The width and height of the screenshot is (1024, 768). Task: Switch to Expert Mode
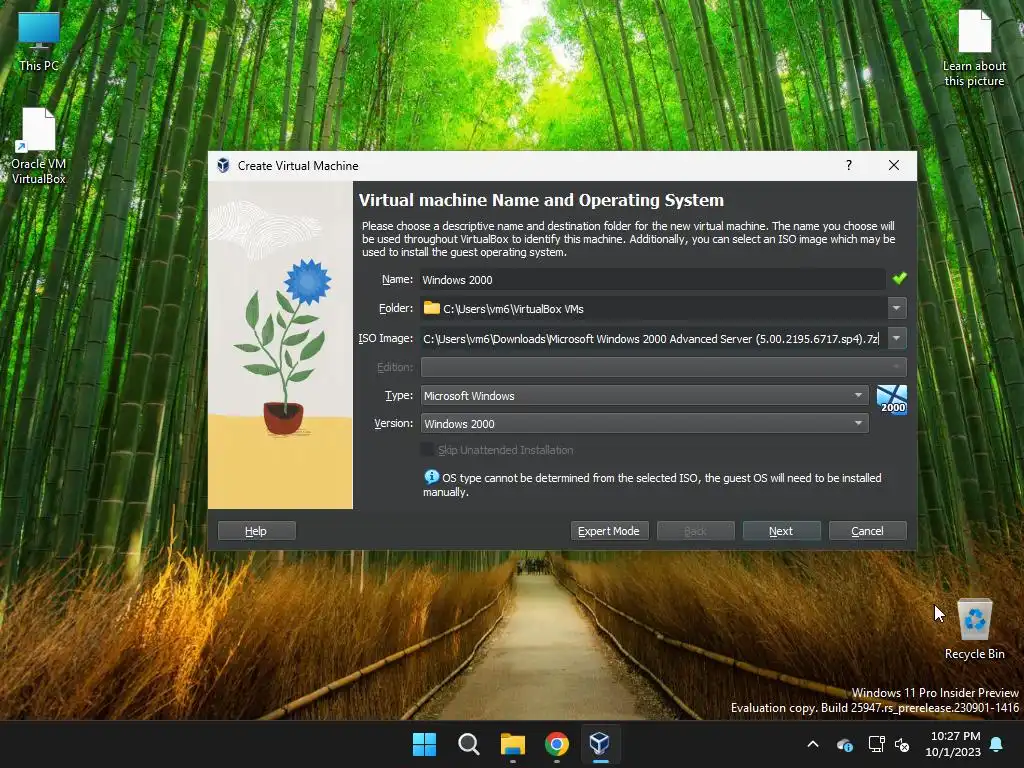click(x=609, y=531)
